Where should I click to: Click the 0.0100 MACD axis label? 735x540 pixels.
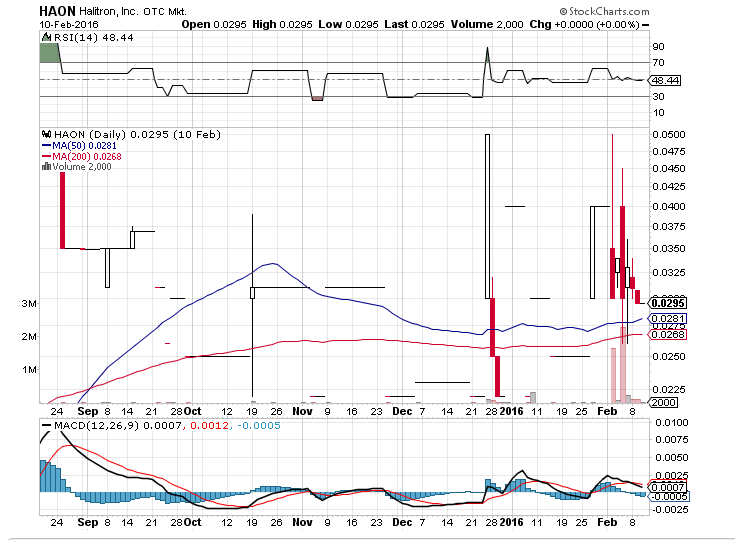[671, 423]
